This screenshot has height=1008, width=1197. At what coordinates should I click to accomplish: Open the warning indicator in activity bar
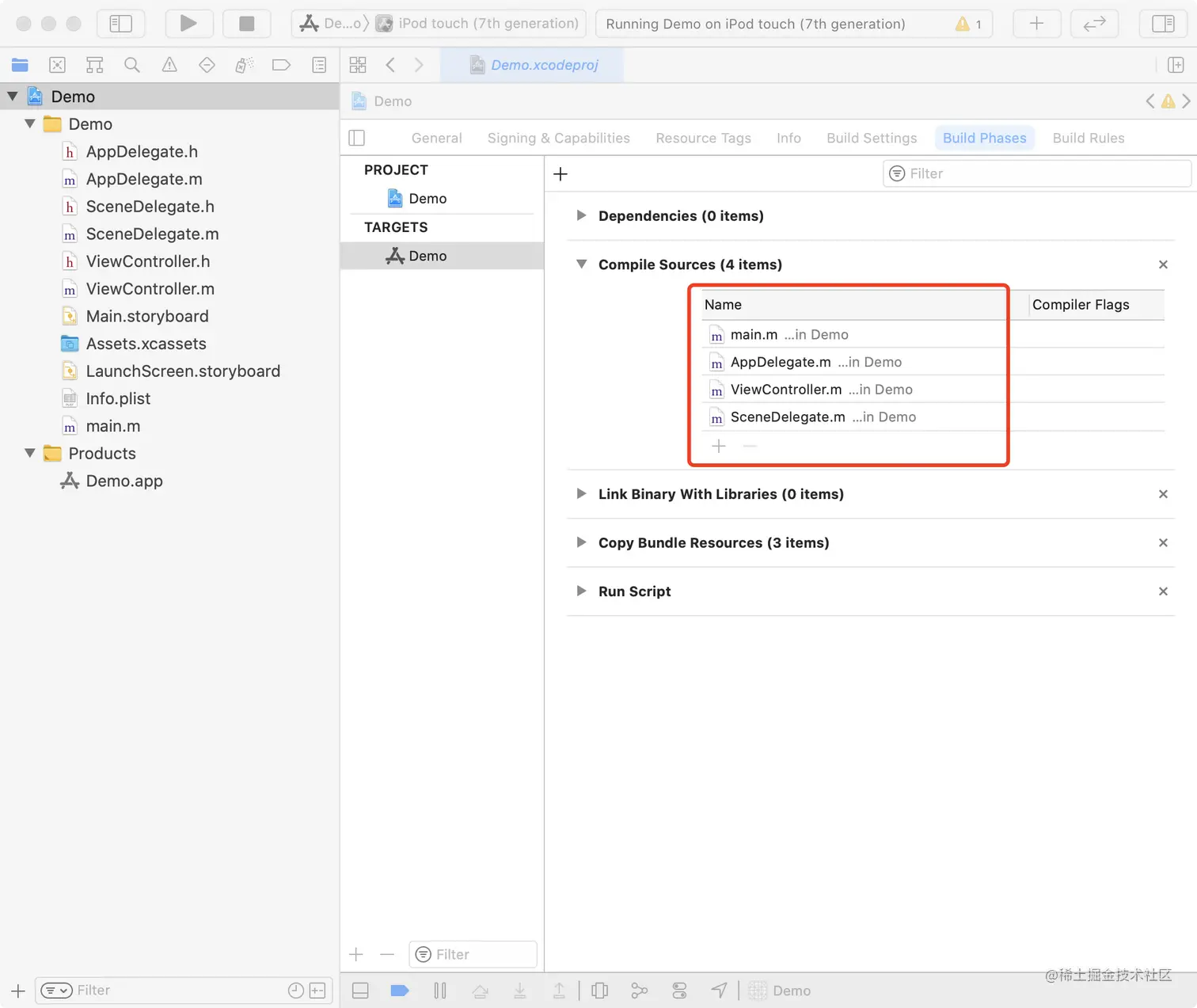coord(969,24)
